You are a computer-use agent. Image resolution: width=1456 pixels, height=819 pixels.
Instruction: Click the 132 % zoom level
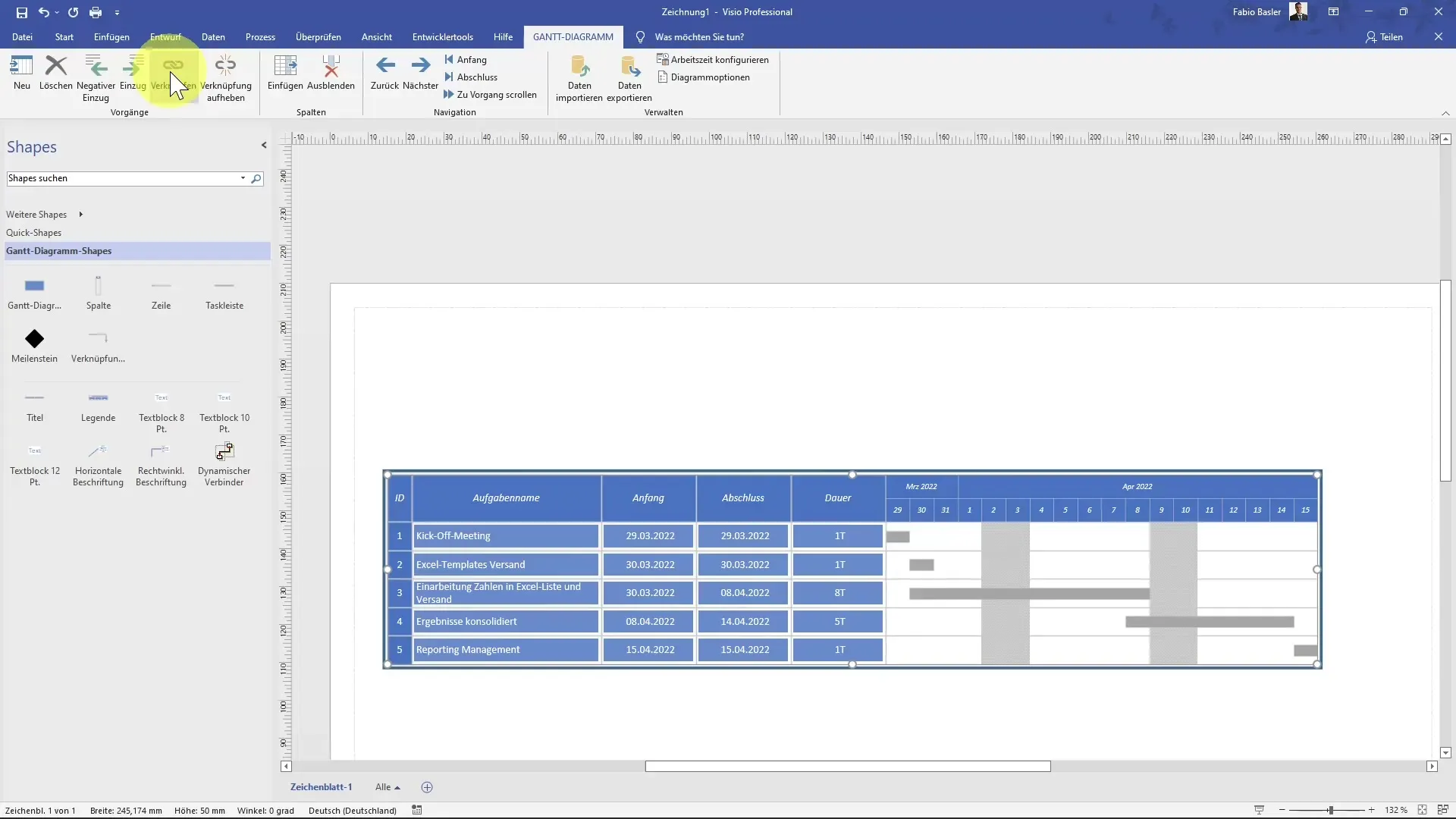[x=1396, y=810]
